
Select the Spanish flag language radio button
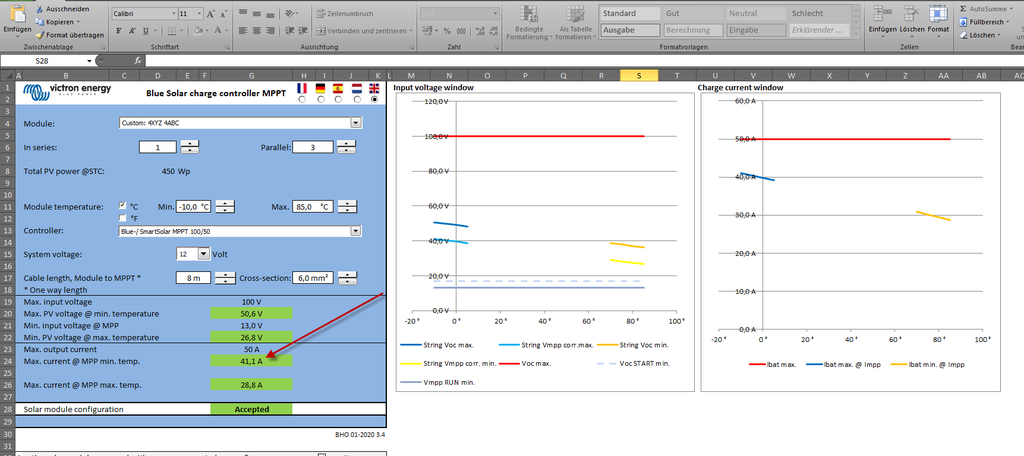(338, 100)
